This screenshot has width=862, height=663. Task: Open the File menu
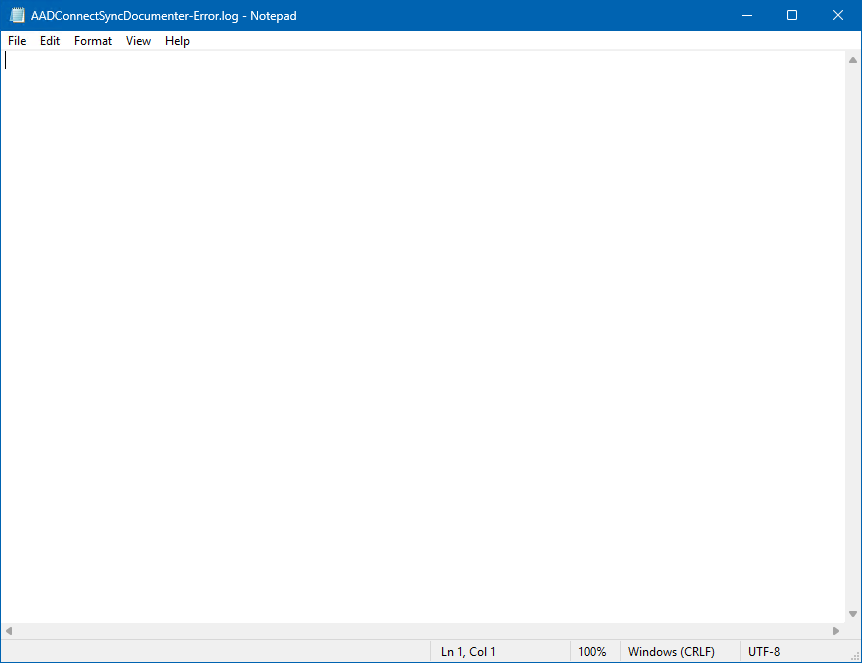click(x=17, y=41)
